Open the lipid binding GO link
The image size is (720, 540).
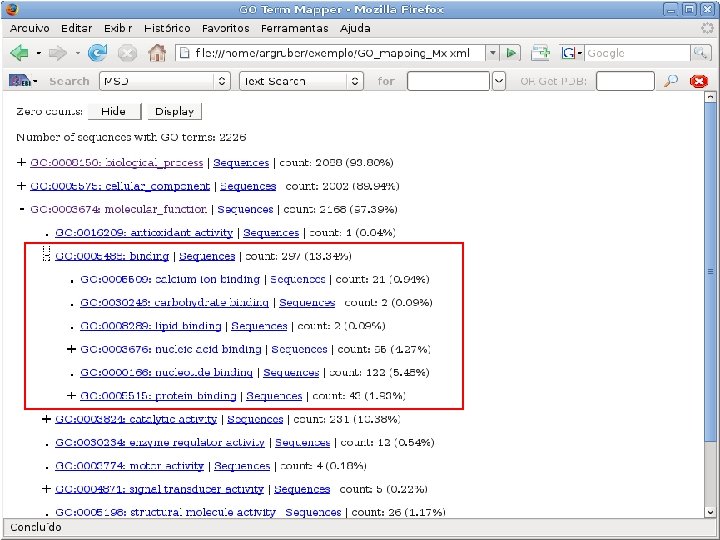point(151,326)
